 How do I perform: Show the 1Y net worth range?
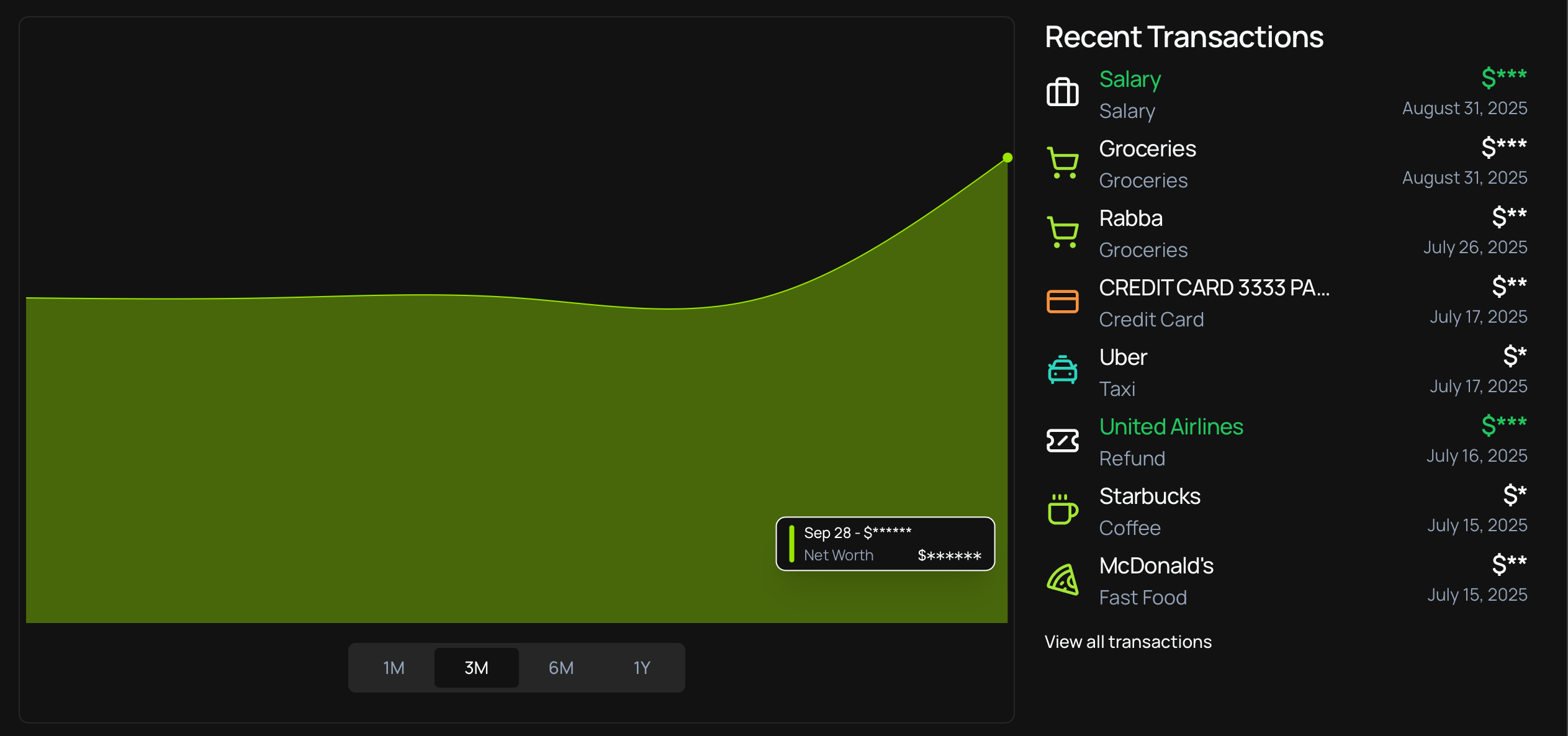coord(641,668)
